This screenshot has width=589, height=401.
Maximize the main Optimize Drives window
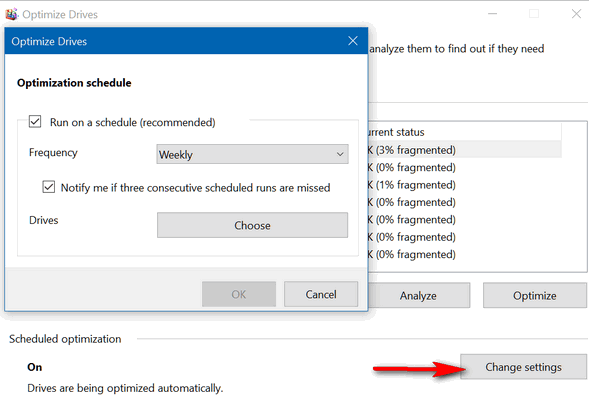pos(534,14)
